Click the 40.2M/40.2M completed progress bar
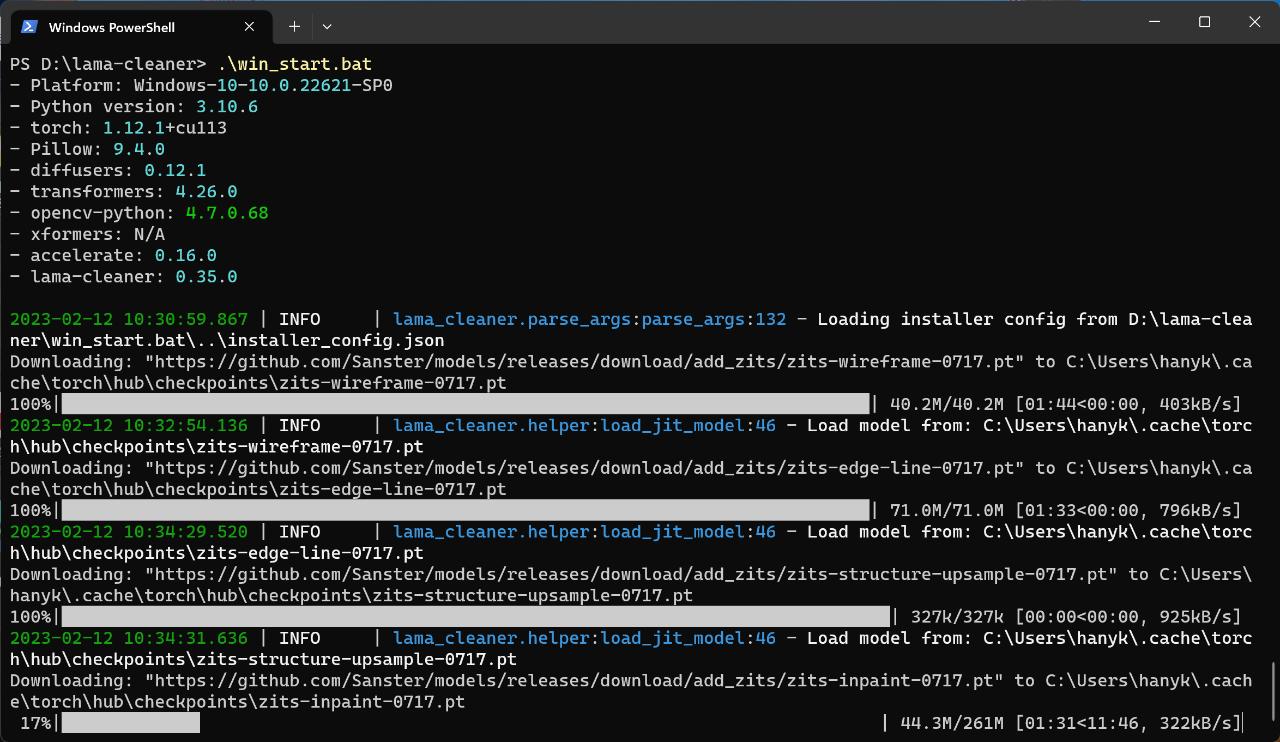Screen dimensions: 1280x742 click(465, 404)
